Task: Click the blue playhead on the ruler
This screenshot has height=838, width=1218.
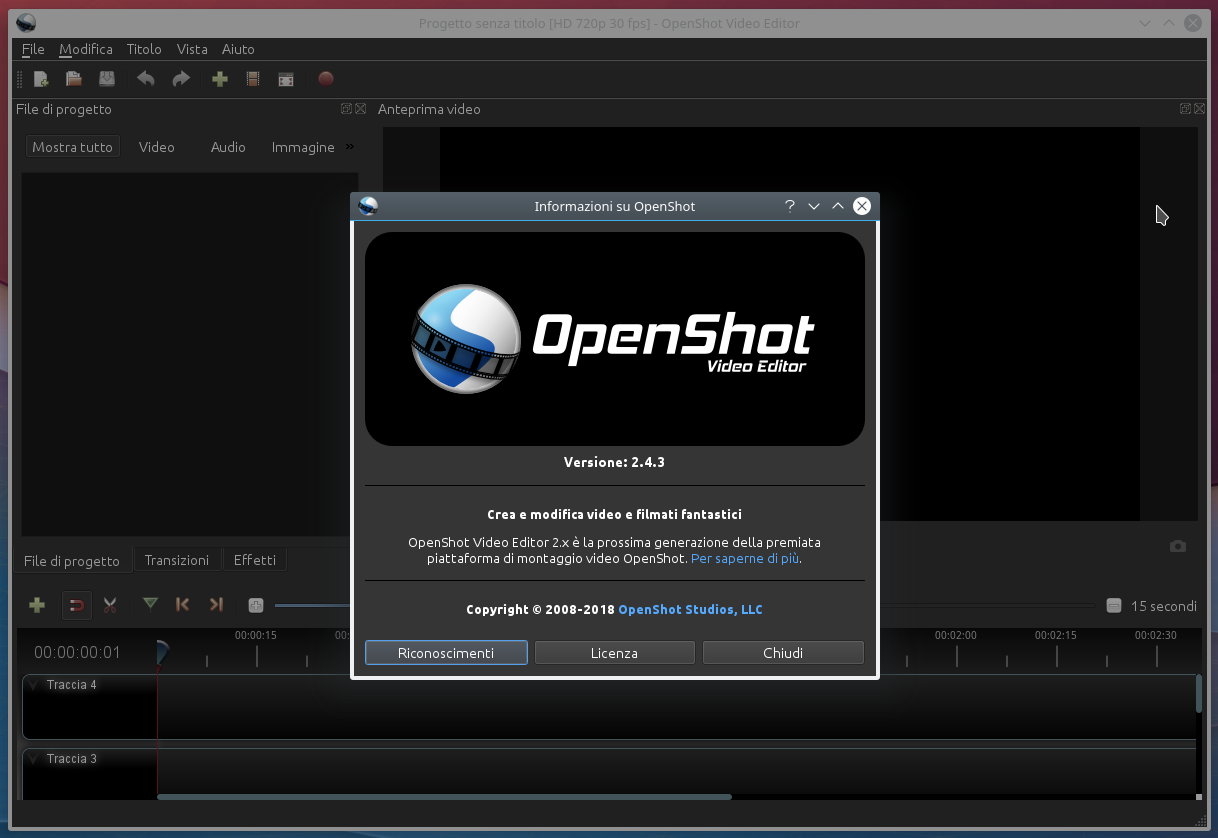Action: point(162,654)
